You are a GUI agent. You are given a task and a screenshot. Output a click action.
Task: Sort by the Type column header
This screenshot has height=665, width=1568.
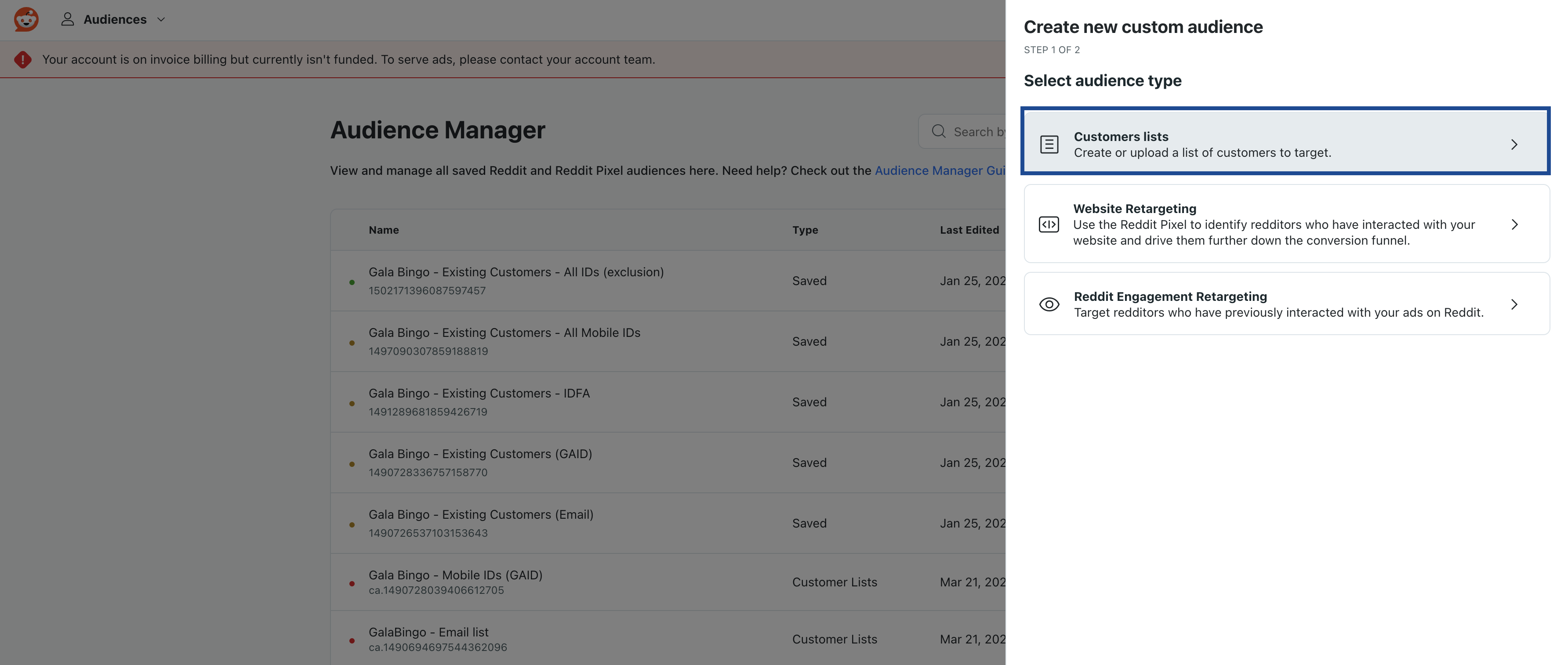[x=805, y=230]
